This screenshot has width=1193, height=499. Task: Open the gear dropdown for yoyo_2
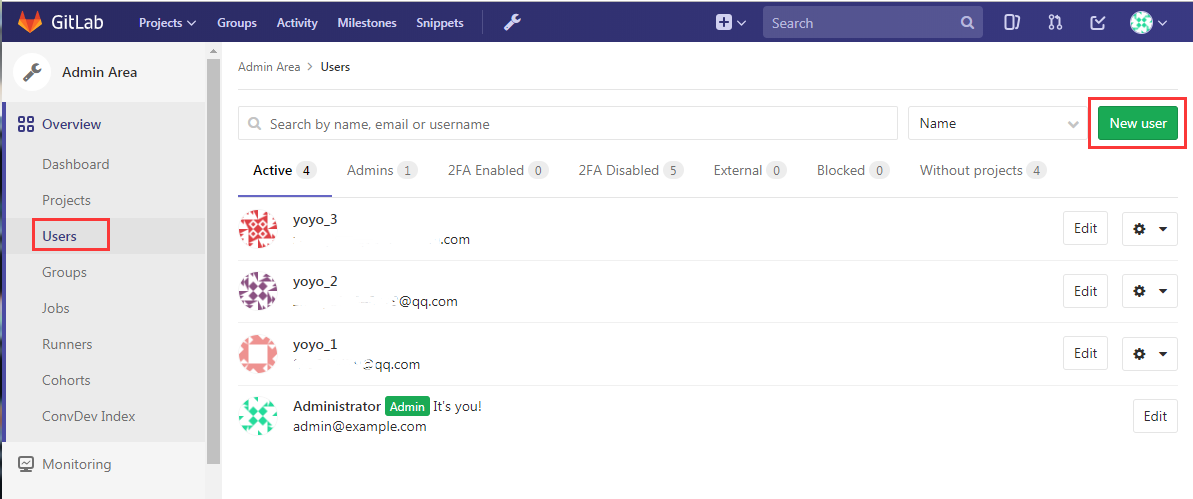[1149, 291]
